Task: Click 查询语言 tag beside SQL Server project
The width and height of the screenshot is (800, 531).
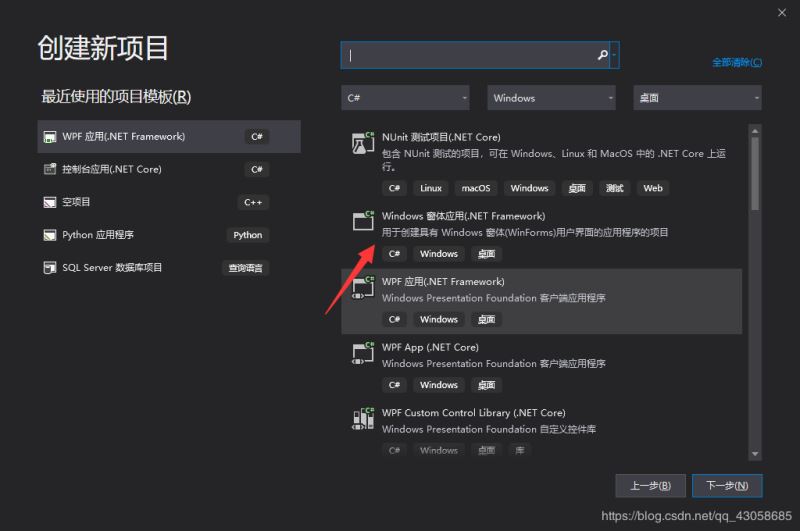Action: click(x=245, y=268)
